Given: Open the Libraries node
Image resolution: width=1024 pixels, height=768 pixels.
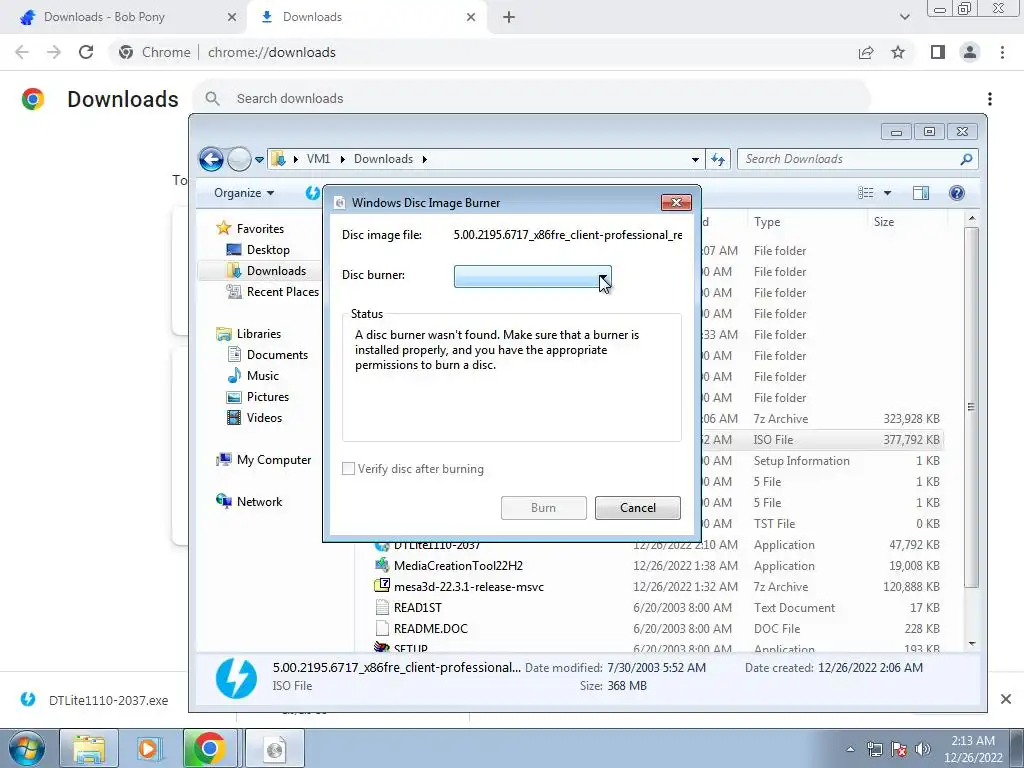Looking at the screenshot, I should coord(248,334).
